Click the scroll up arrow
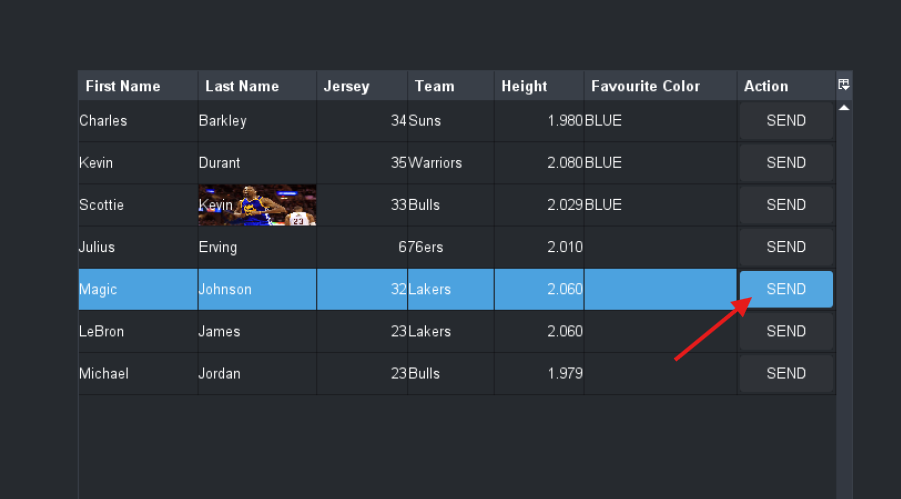The height and width of the screenshot is (499, 901). (x=844, y=107)
